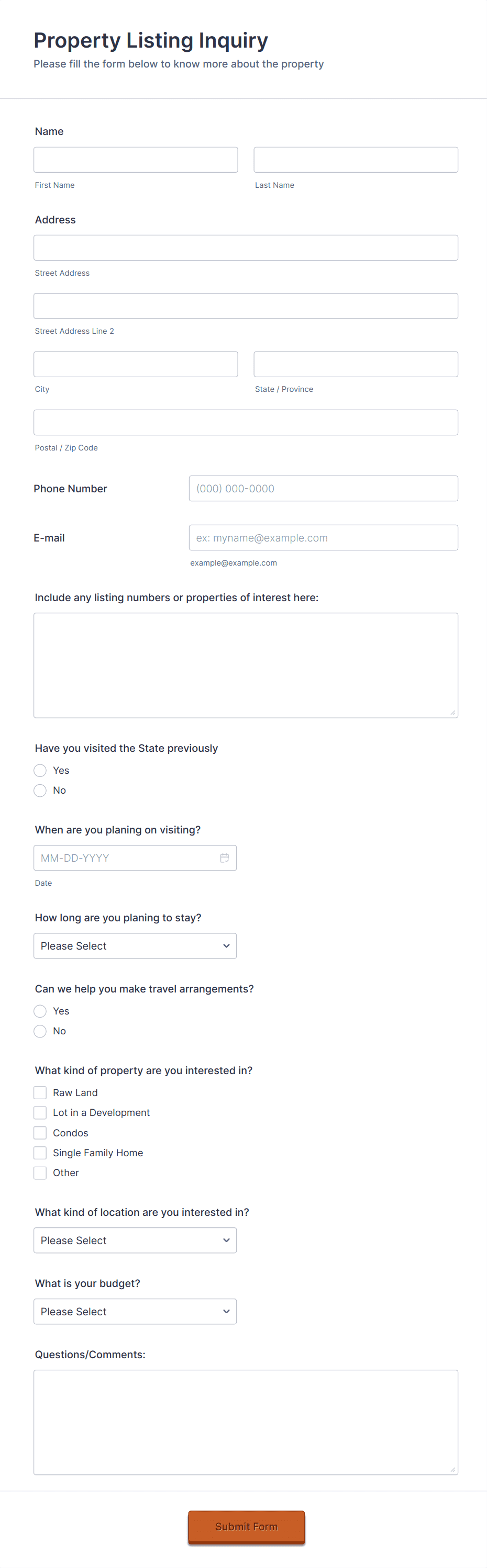Enable the Single Family Home checkbox

(x=40, y=1152)
